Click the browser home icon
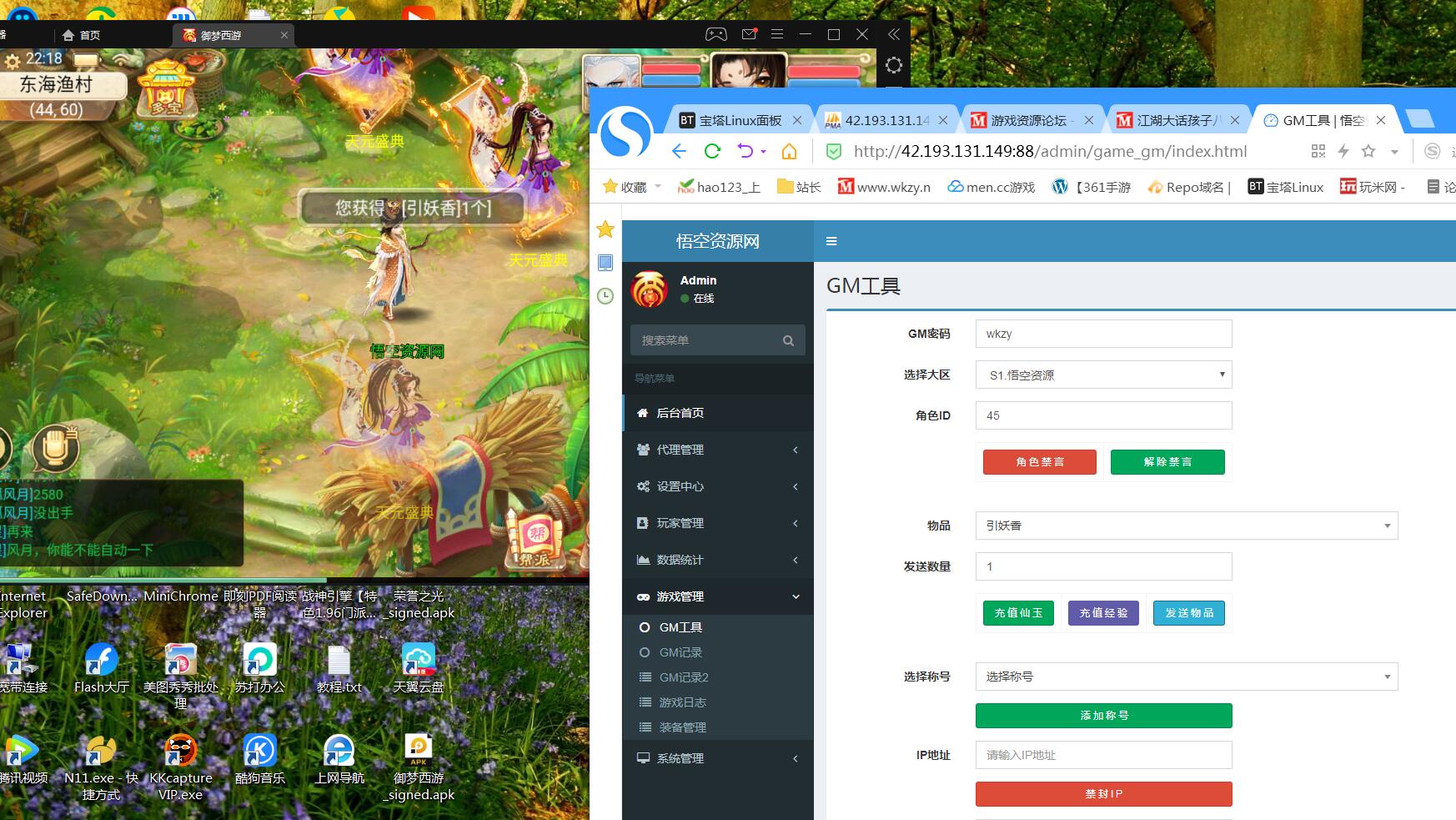The image size is (1456, 820). (789, 151)
